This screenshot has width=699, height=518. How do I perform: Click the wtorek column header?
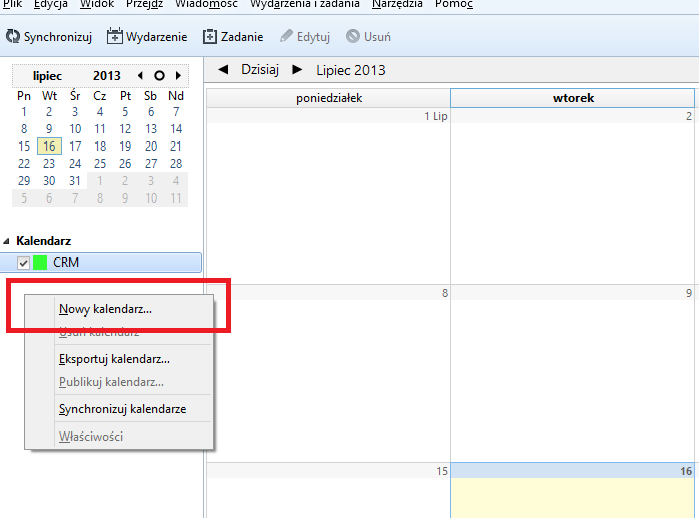click(x=573, y=98)
